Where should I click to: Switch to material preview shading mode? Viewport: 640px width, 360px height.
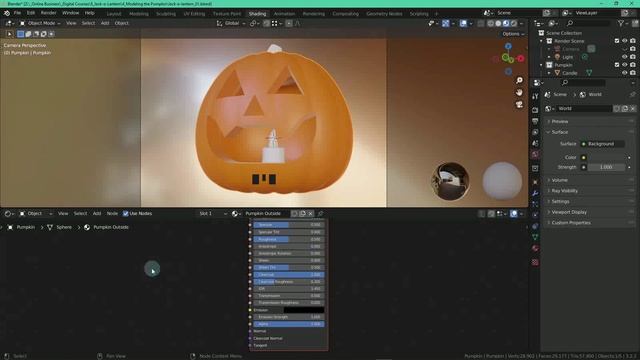coord(506,24)
